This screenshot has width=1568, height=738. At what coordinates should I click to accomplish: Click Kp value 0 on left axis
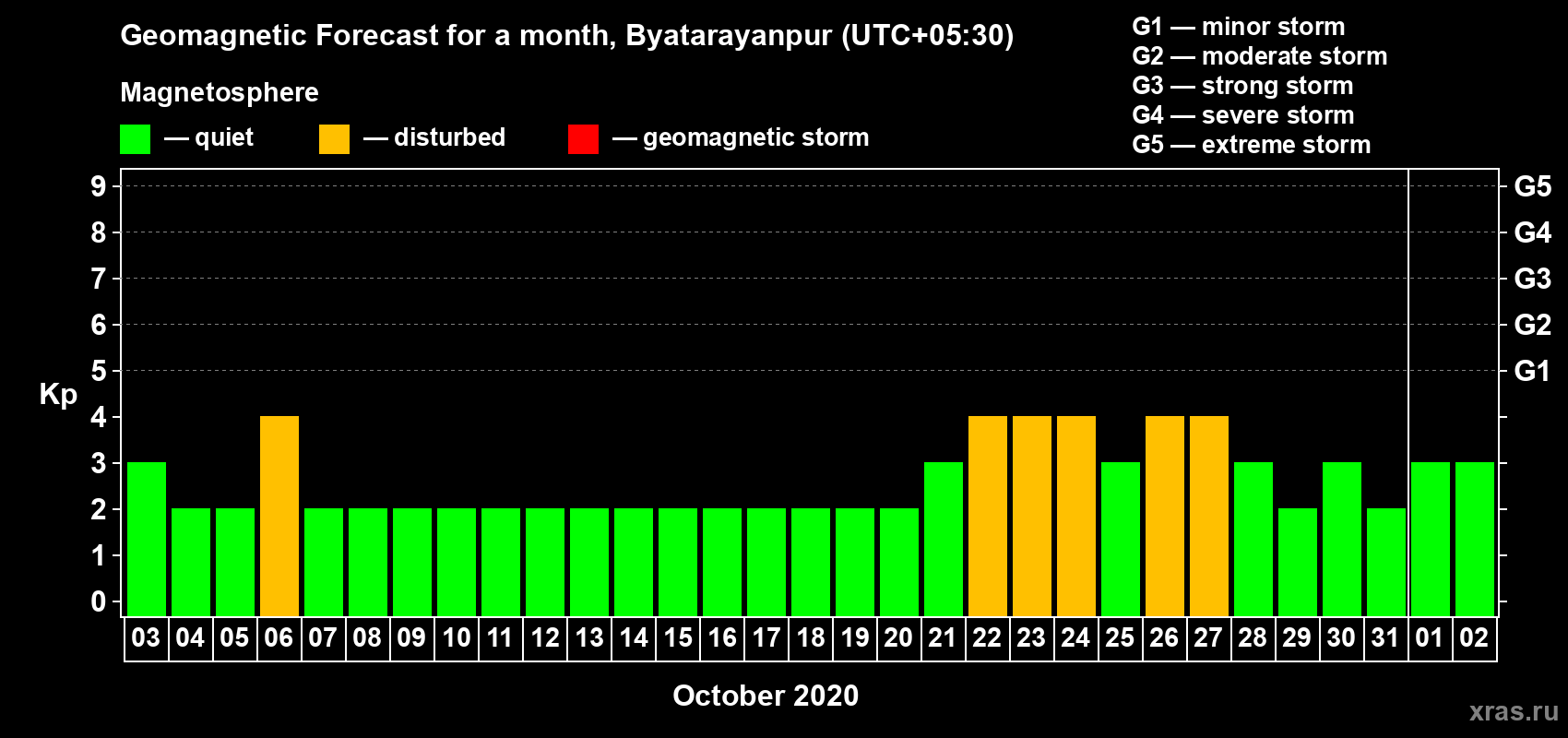[99, 601]
